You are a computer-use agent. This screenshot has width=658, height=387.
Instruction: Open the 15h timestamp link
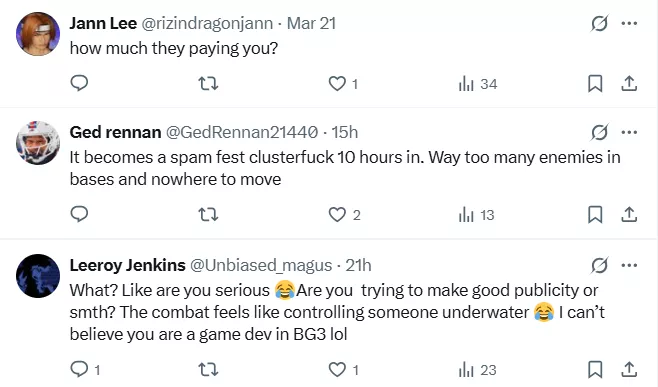(345, 132)
